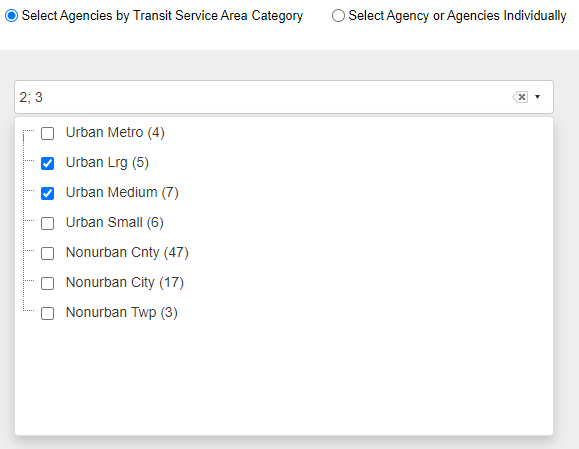579x449 pixels.
Task: Uncheck the Urban Medium (7) checkbox
Action: coord(47,193)
